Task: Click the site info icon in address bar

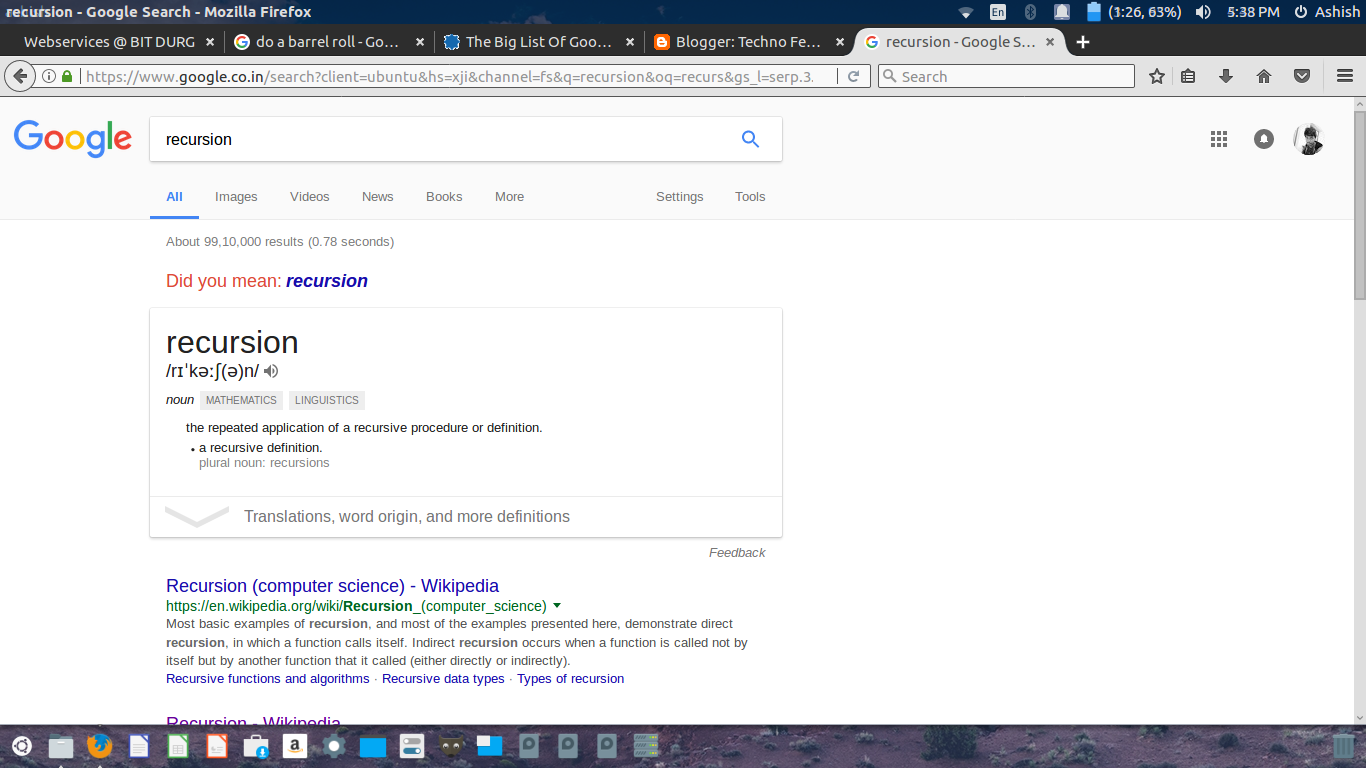Action: point(49,77)
